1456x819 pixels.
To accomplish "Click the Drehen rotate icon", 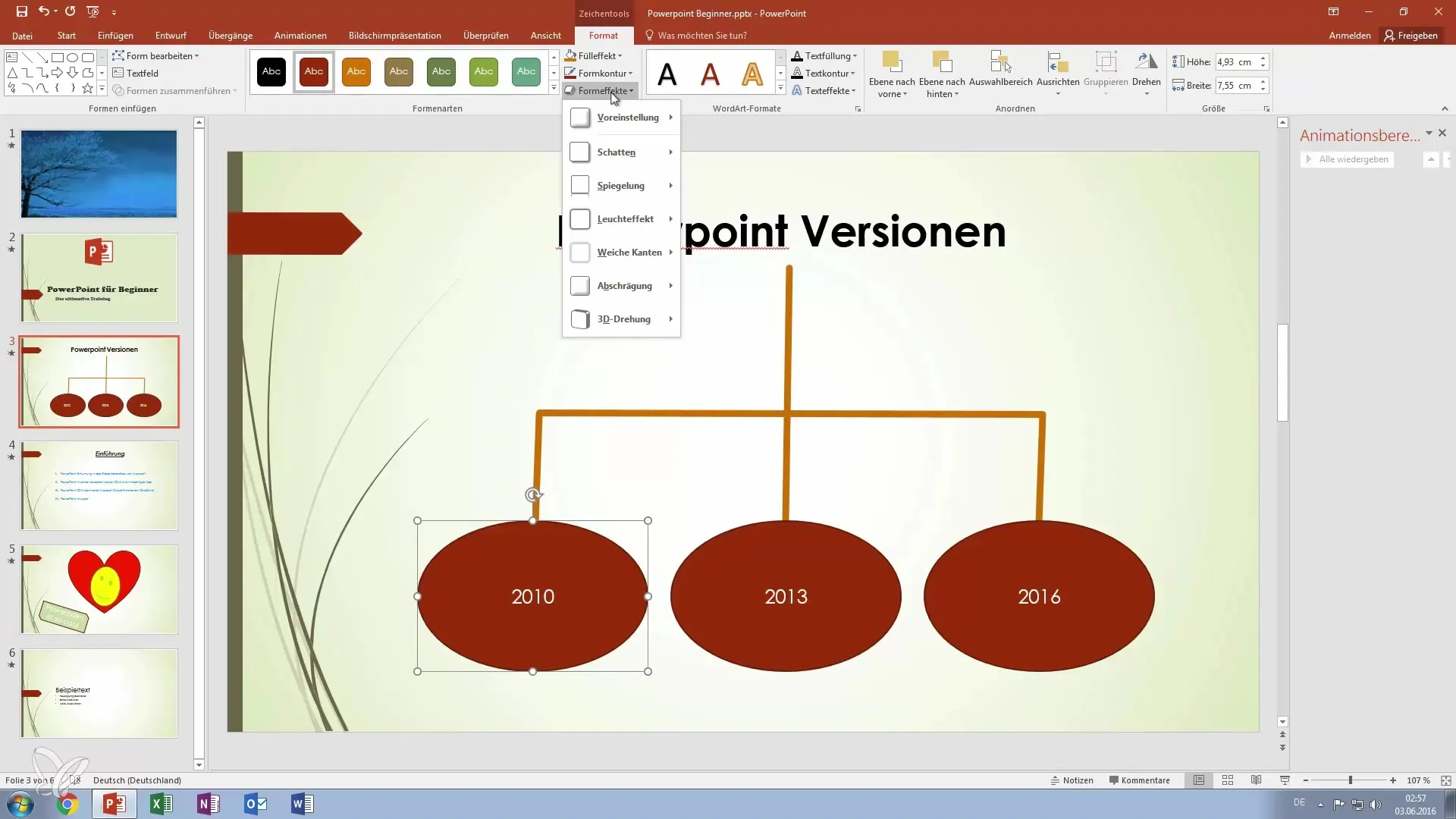I will (x=1146, y=61).
